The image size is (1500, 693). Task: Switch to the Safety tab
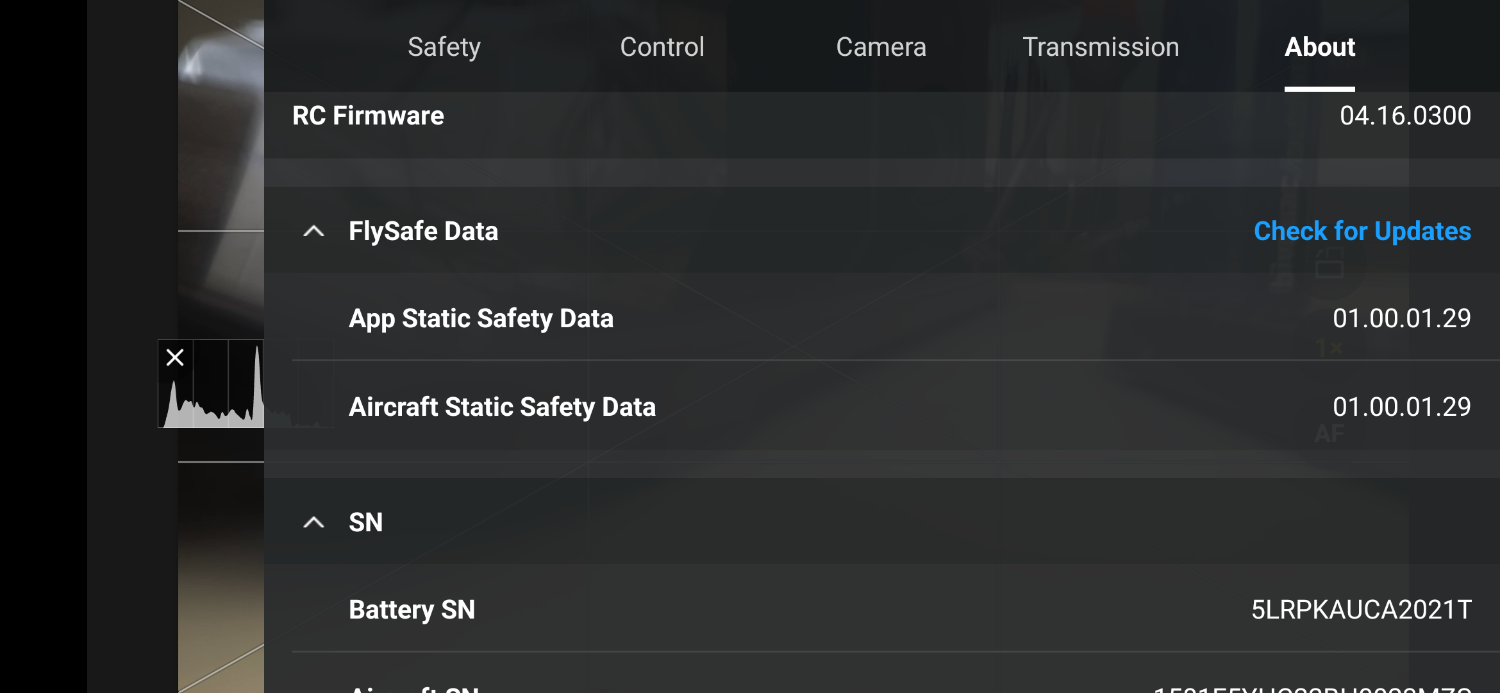pyautogui.click(x=443, y=46)
